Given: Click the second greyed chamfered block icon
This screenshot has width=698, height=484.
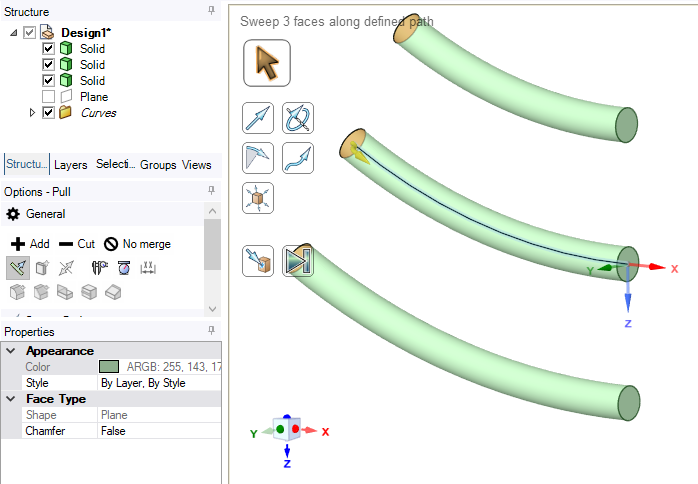Looking at the screenshot, I should point(41,293).
